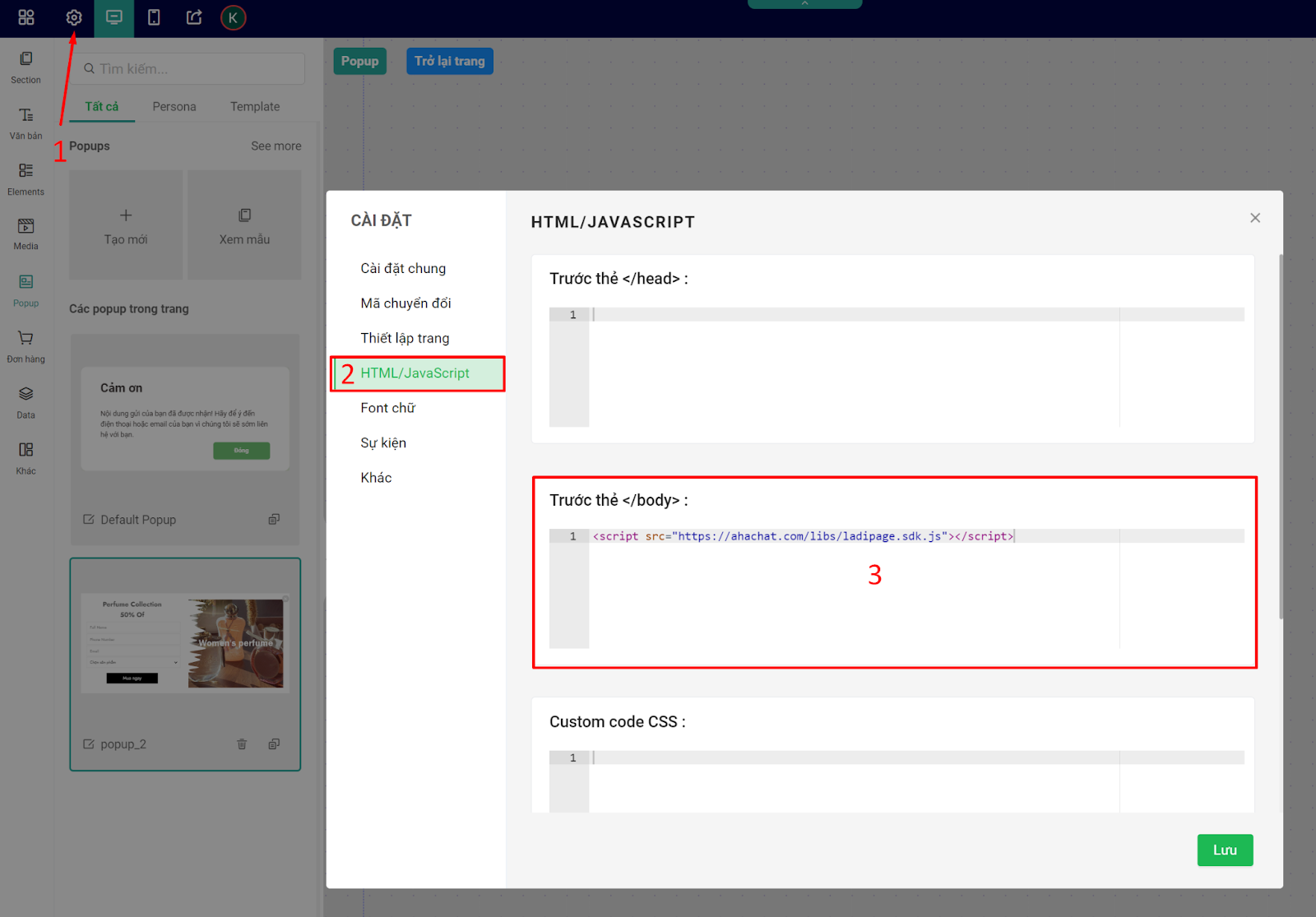This screenshot has height=917, width=1316.
Task: Open Văn bản text panel
Action: tap(25, 123)
